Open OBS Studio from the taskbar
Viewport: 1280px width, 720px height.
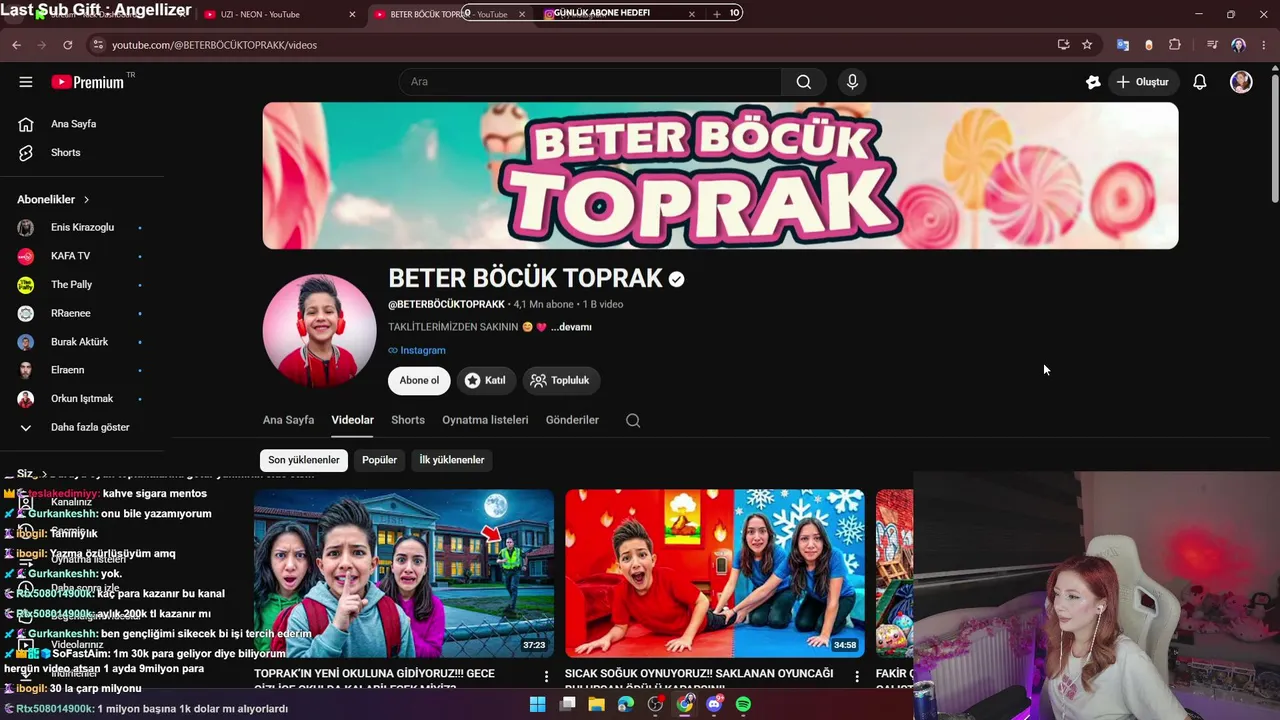click(x=655, y=704)
